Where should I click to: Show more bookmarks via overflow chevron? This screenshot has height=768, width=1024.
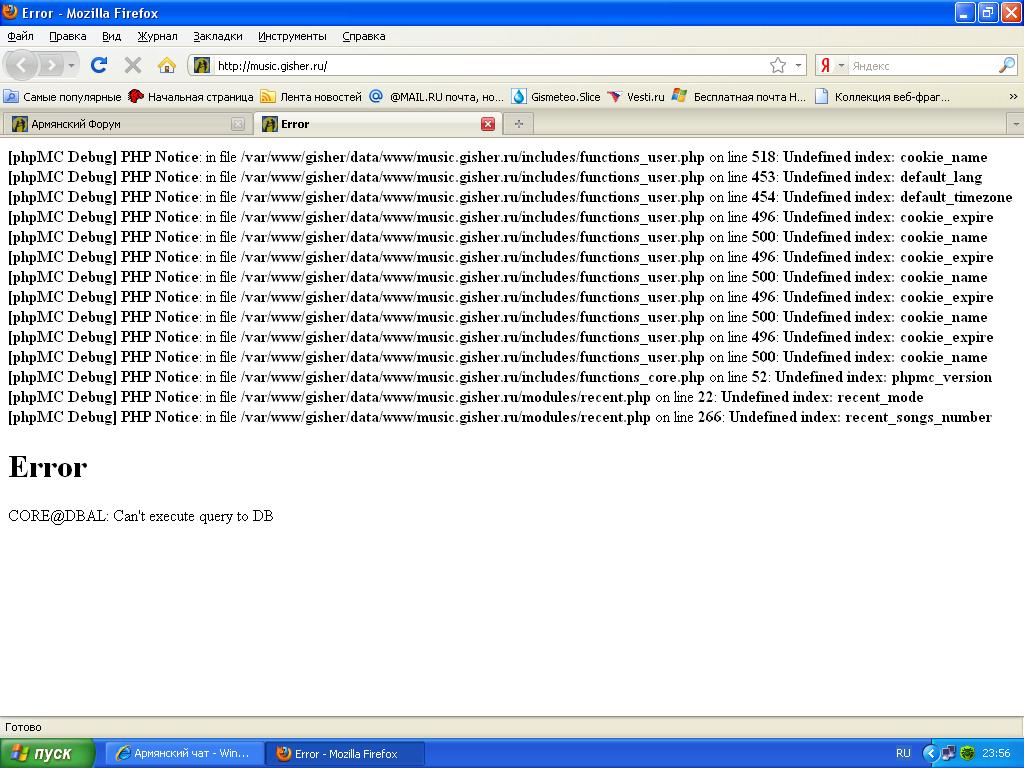(x=1012, y=97)
